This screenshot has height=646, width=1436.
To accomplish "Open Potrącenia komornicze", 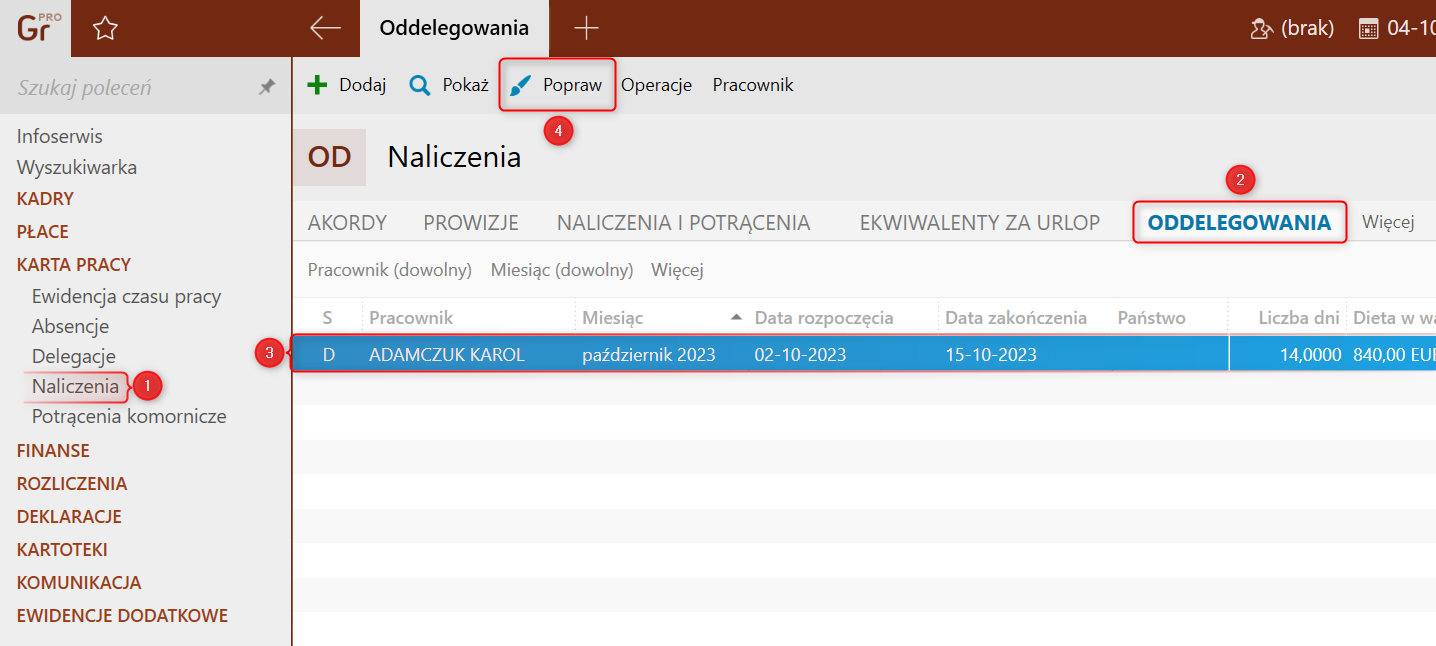I will tap(129, 416).
